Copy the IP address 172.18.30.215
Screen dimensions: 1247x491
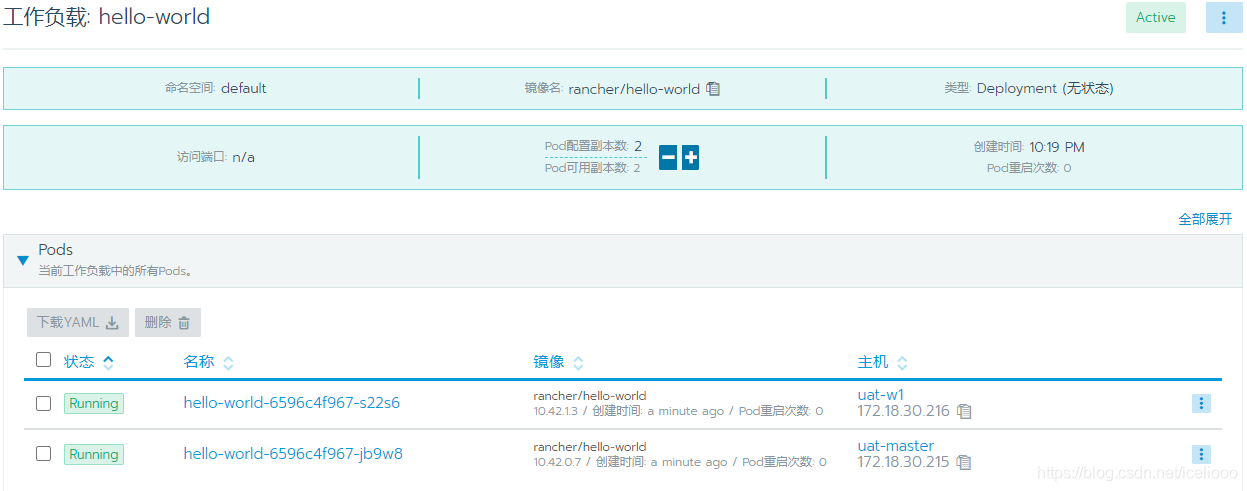point(964,462)
